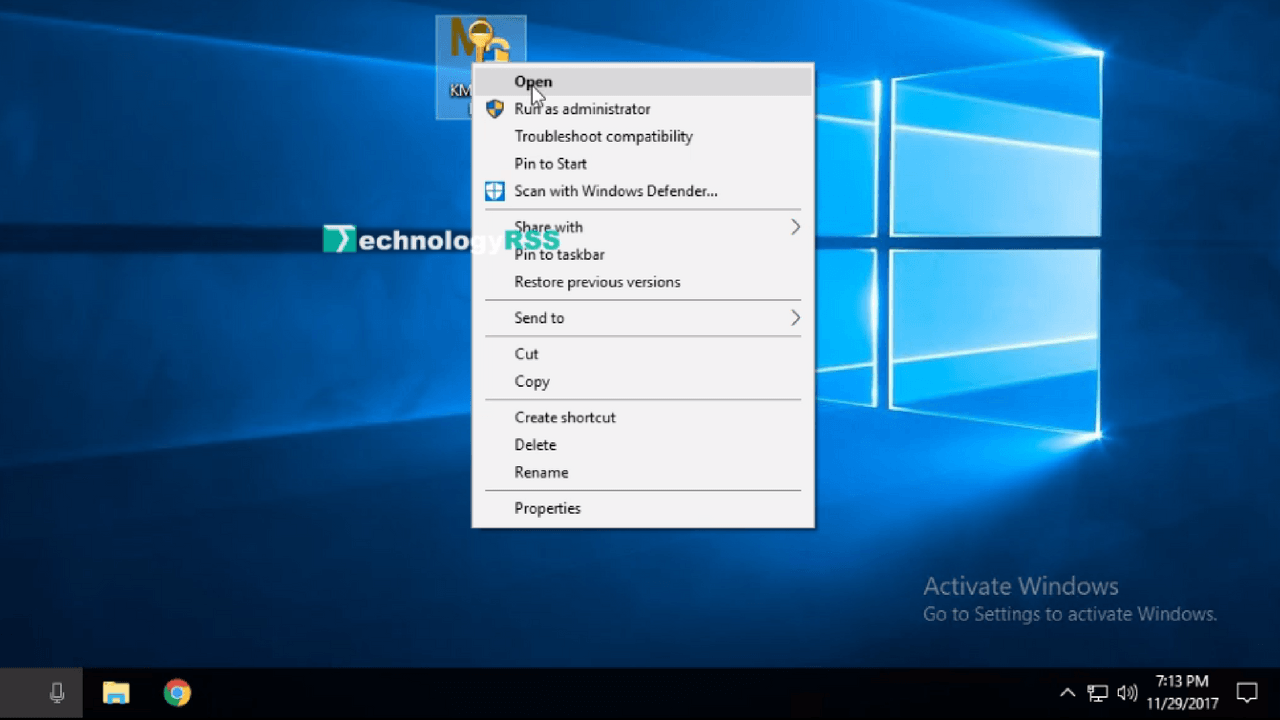Open the Action Center notifications icon
The image size is (1280, 720).
1247,692
